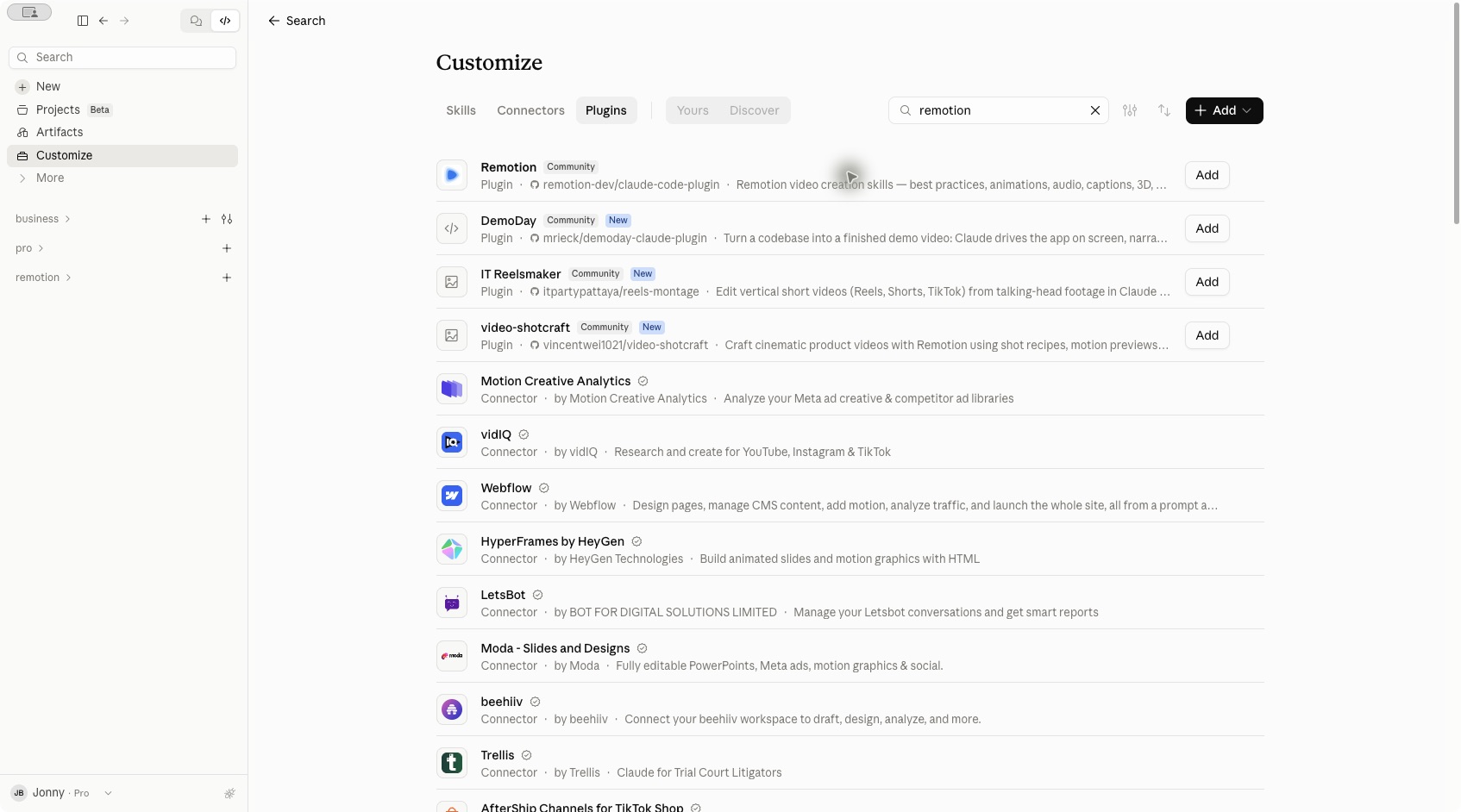Click the window control at top left
The image size is (1461, 812).
(x=29, y=12)
